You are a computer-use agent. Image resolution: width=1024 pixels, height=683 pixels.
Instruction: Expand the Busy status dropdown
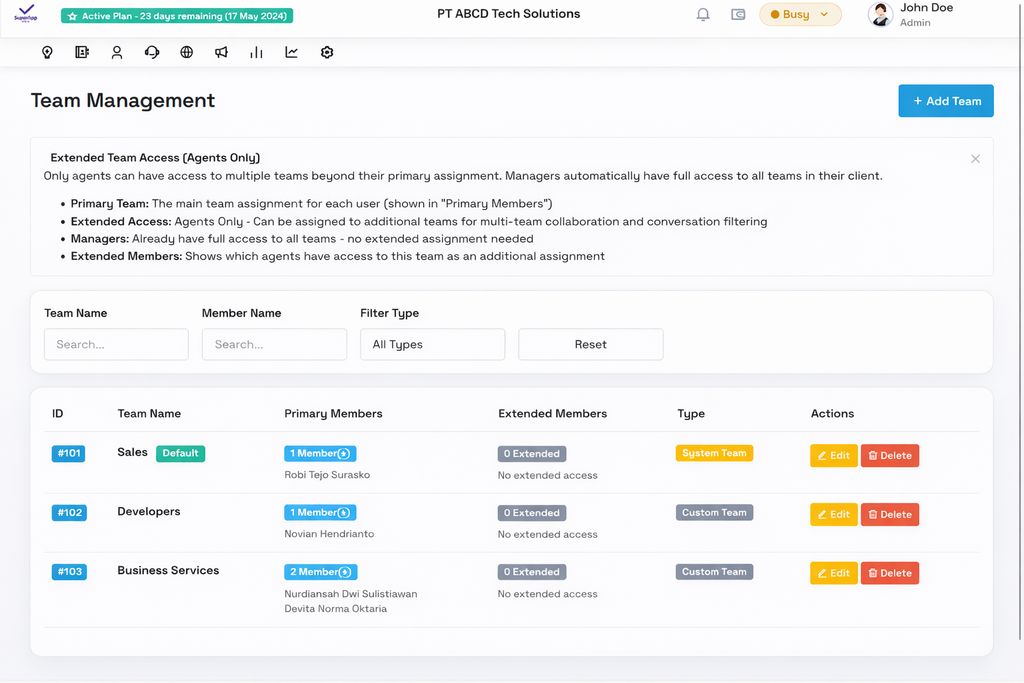point(800,15)
